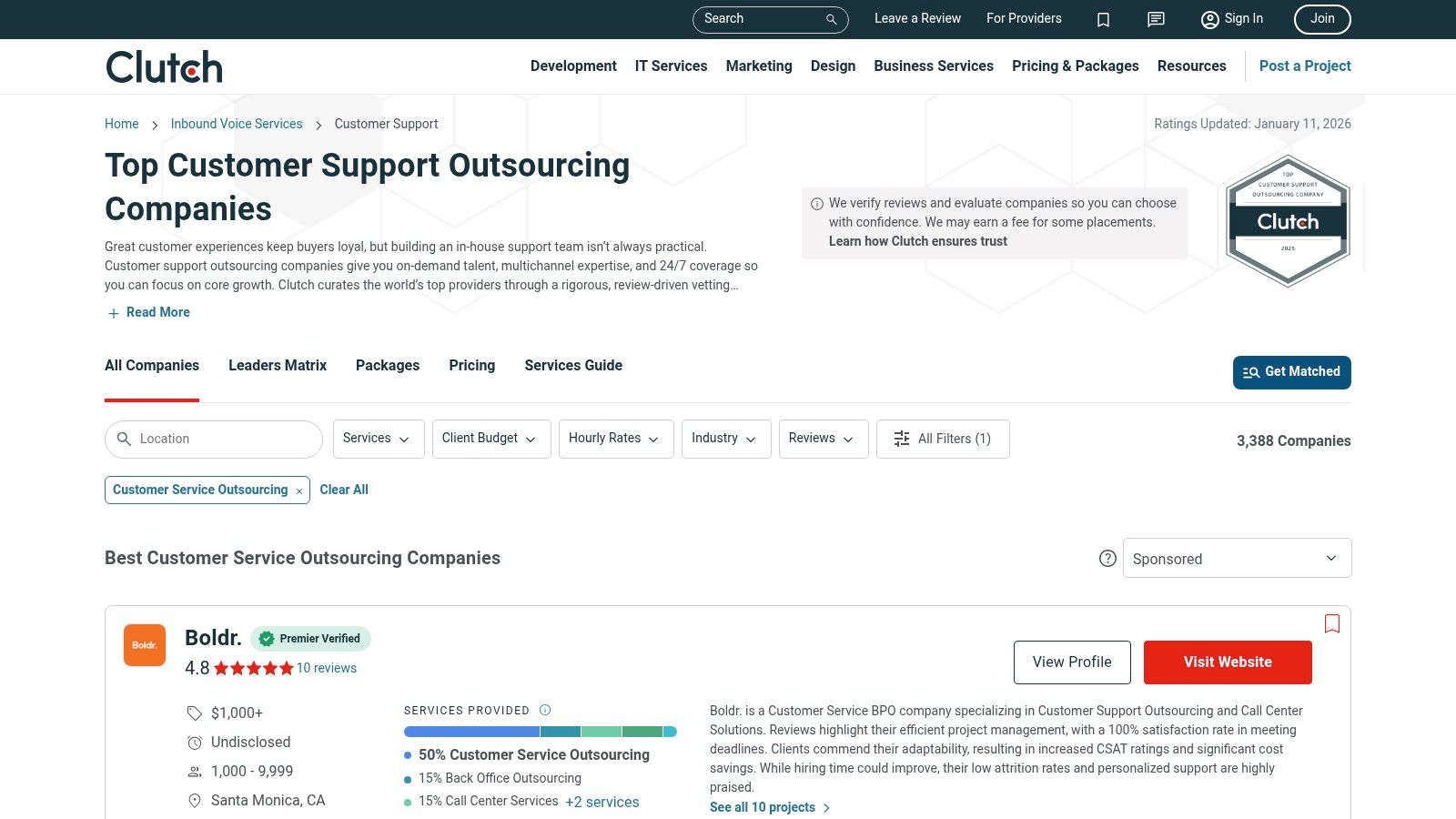Screen dimensions: 1456x819
Task: Open the Packages tab
Action: pos(388,365)
